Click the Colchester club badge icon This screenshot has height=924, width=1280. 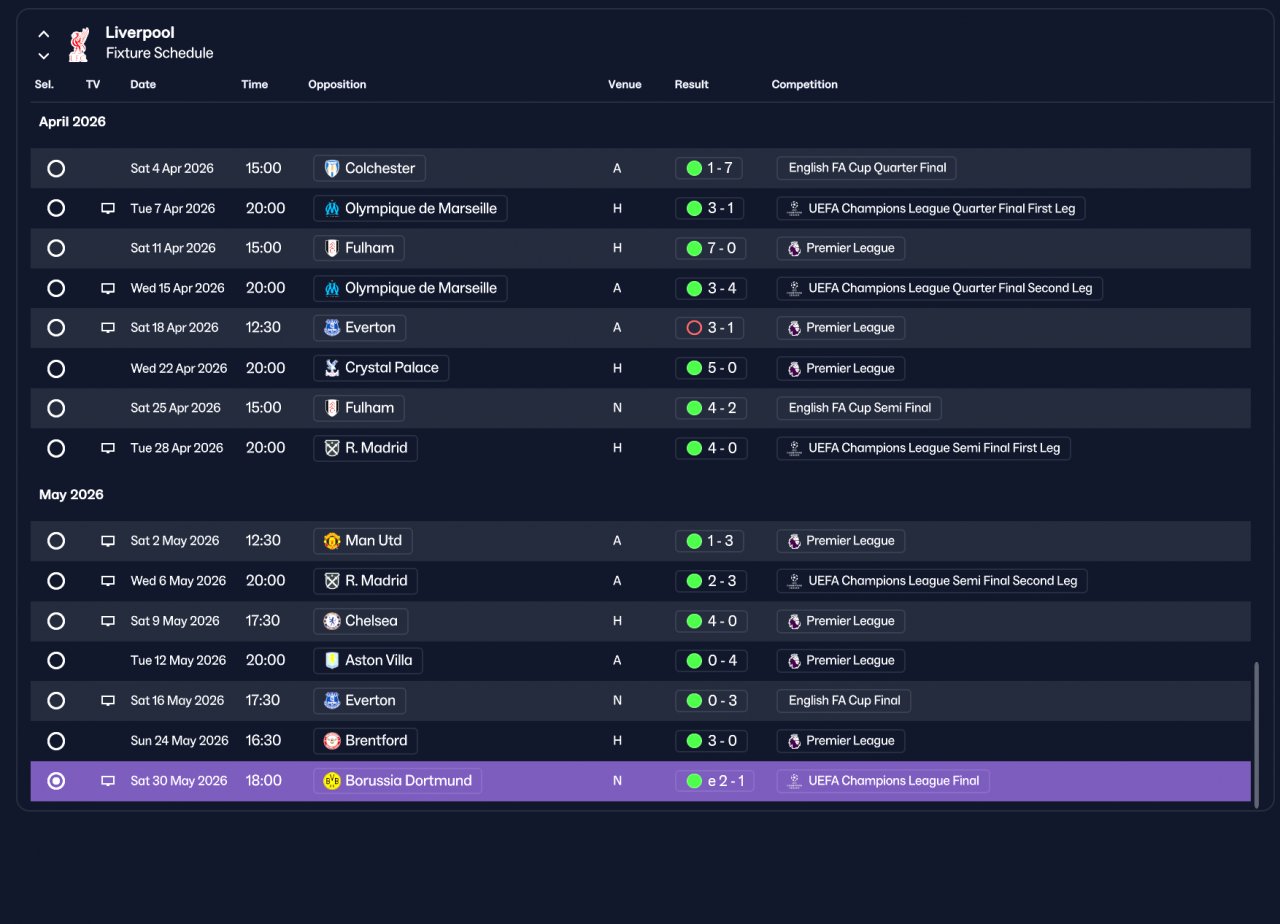(332, 168)
